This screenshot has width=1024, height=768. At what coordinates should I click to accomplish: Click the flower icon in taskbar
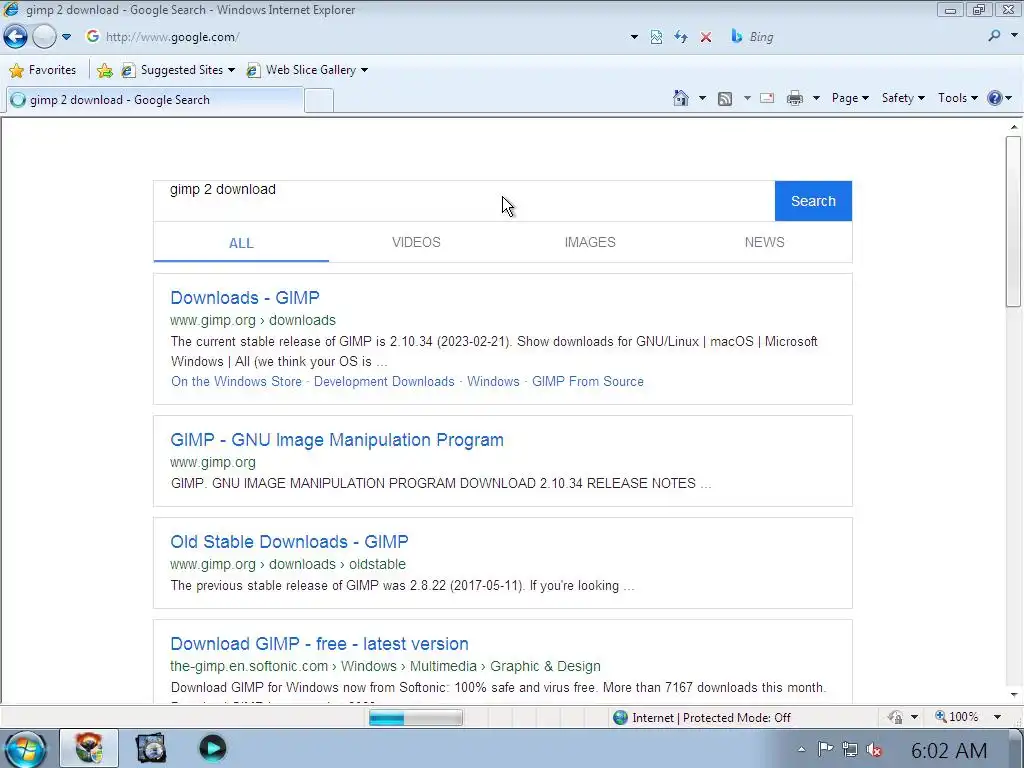coord(89,748)
